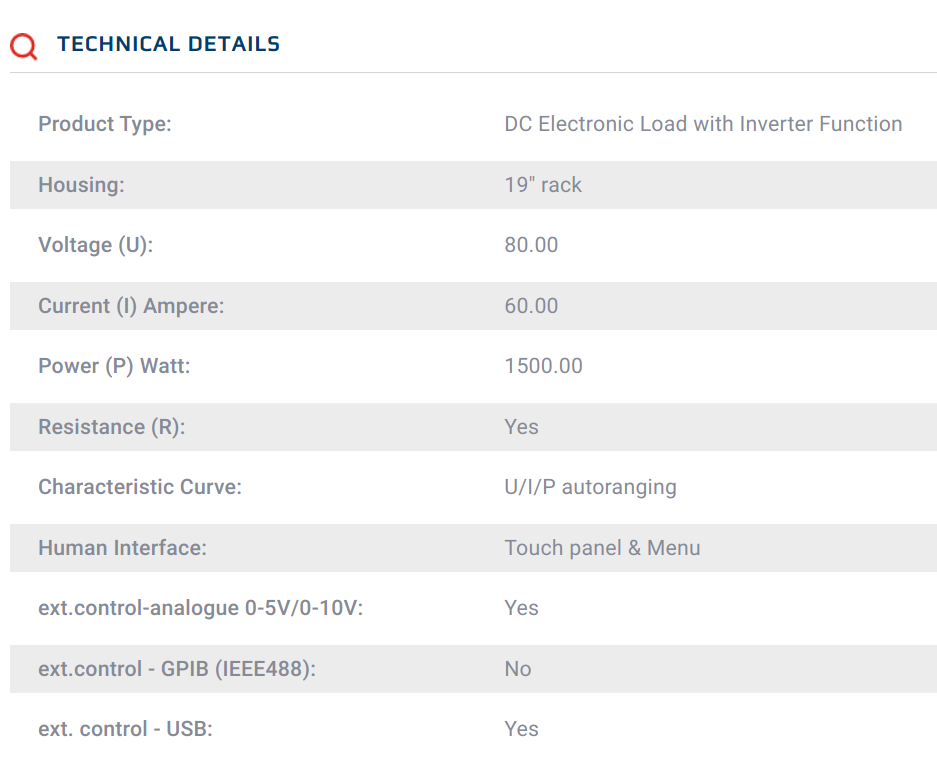Screen dimensions: 937x765
Task: Click the red magnifier icon beside Technical Details
Action: 23,46
